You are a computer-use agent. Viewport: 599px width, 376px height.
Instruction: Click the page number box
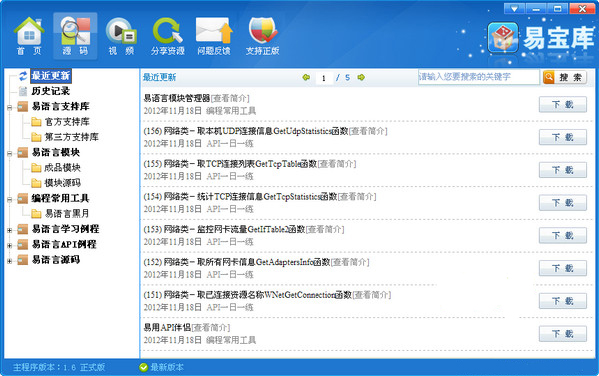tap(324, 78)
